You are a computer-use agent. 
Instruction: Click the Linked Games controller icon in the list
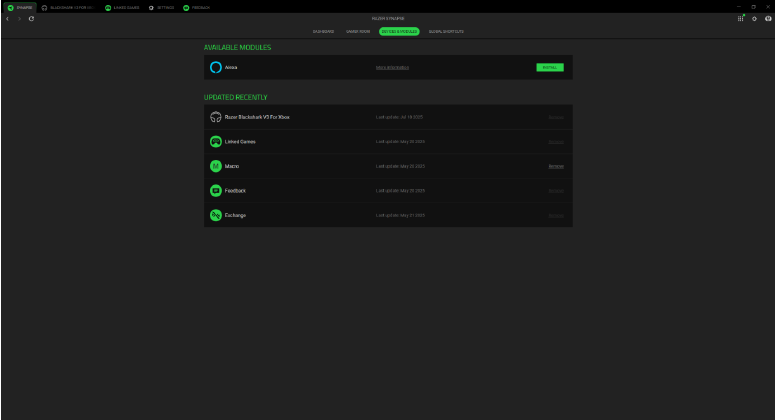[x=216, y=141]
